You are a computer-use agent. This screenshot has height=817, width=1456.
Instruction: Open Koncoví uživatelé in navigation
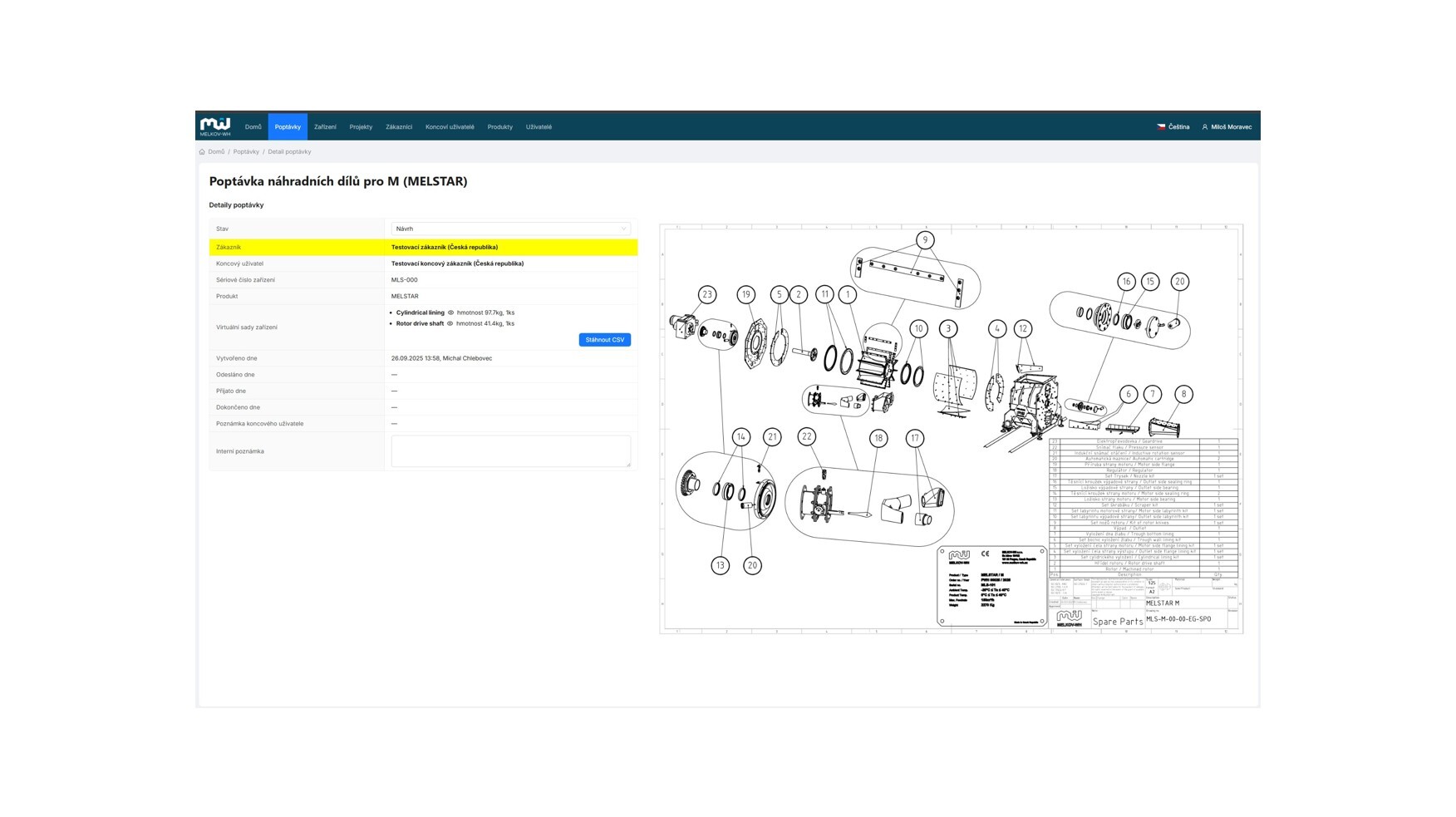(x=450, y=127)
